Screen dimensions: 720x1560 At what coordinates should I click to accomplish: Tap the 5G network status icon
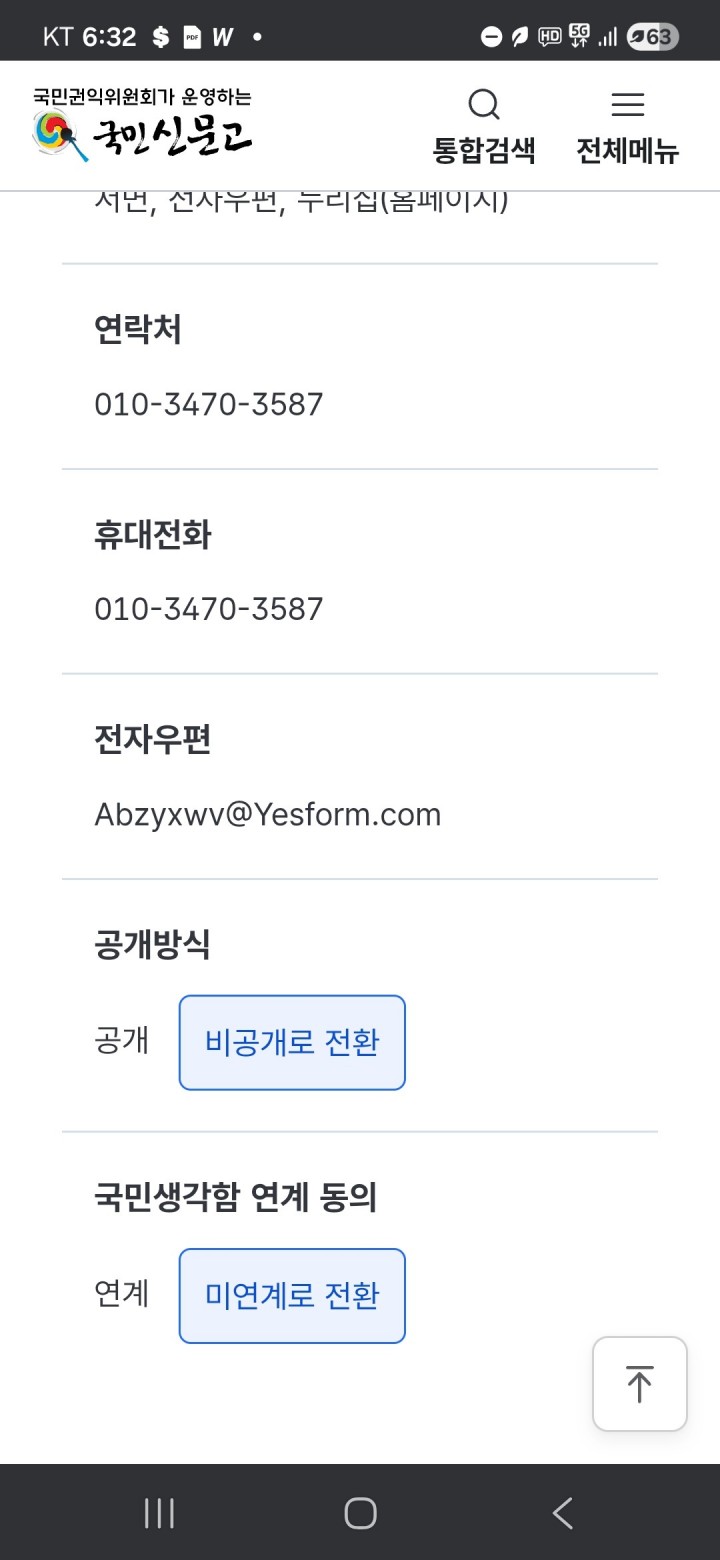[x=579, y=36]
